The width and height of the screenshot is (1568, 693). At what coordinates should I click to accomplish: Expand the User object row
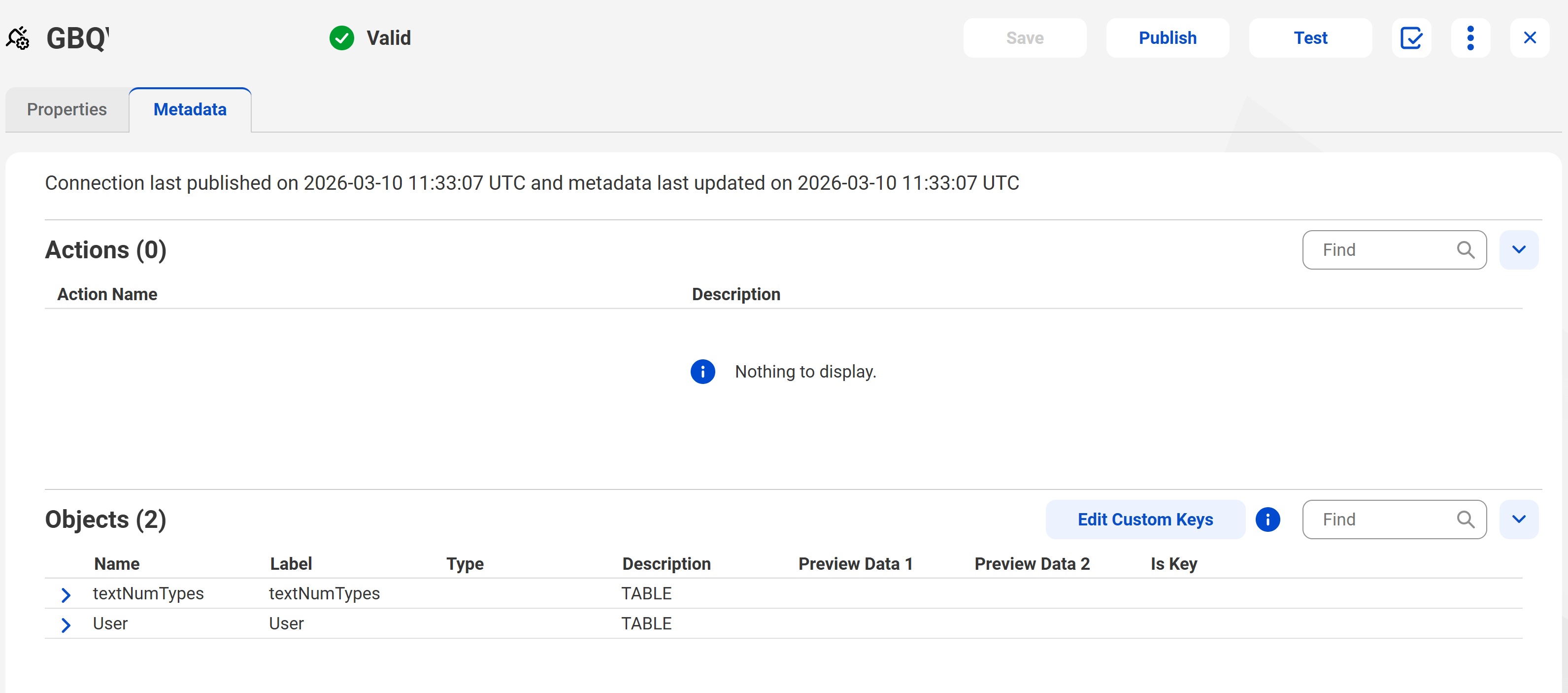66,625
